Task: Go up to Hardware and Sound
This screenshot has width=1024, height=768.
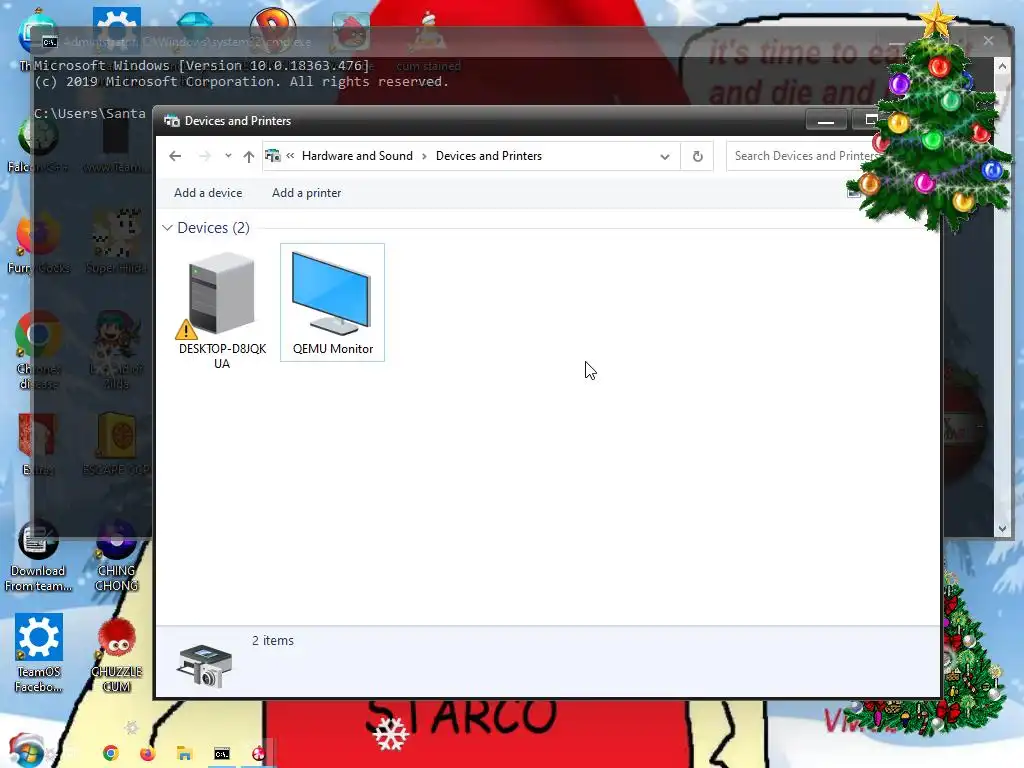Action: 249,156
